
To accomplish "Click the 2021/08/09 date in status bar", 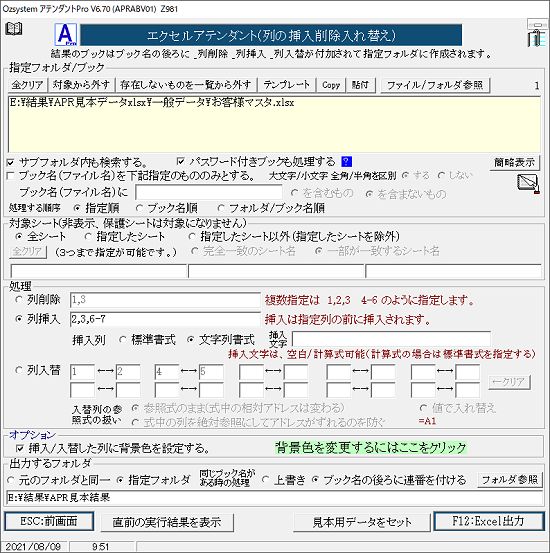I will (x=33, y=547).
